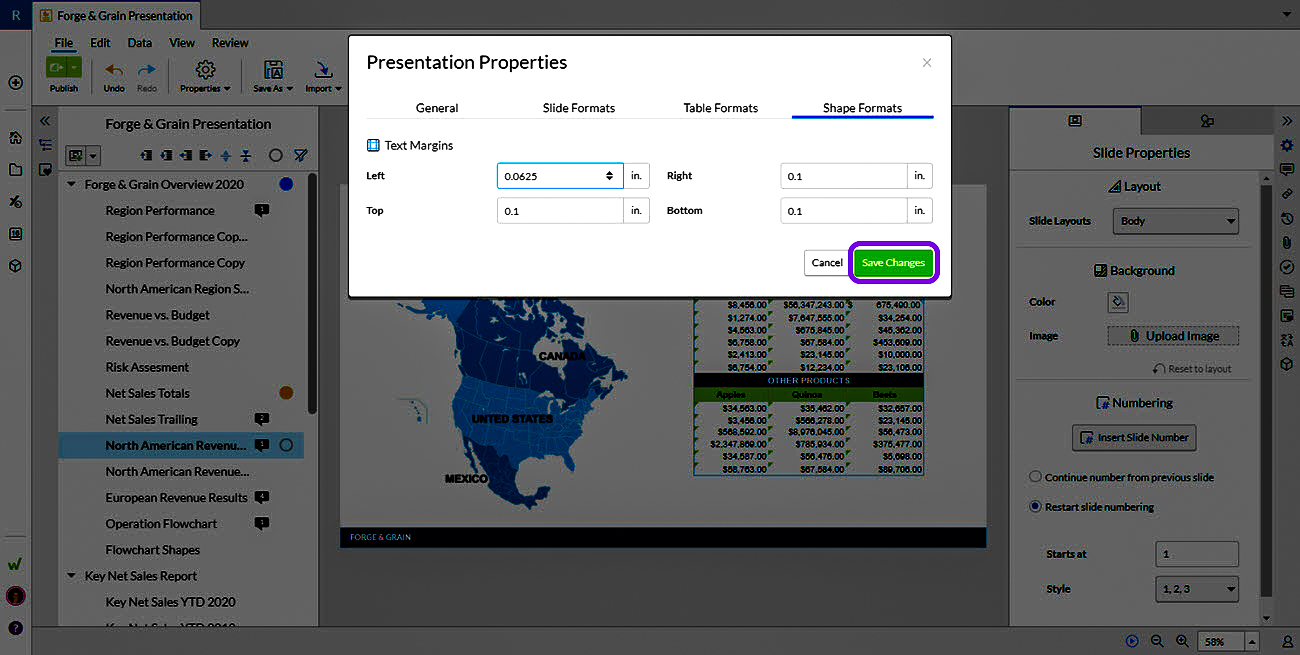Click Cancel in the properties dialog
1300x655 pixels.
tap(826, 263)
